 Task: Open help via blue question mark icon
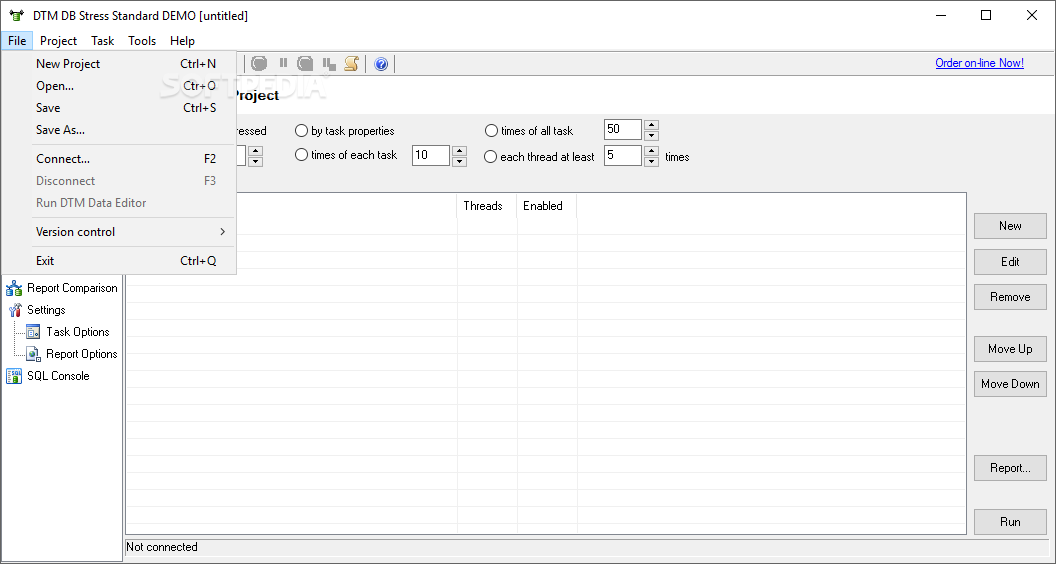point(381,64)
